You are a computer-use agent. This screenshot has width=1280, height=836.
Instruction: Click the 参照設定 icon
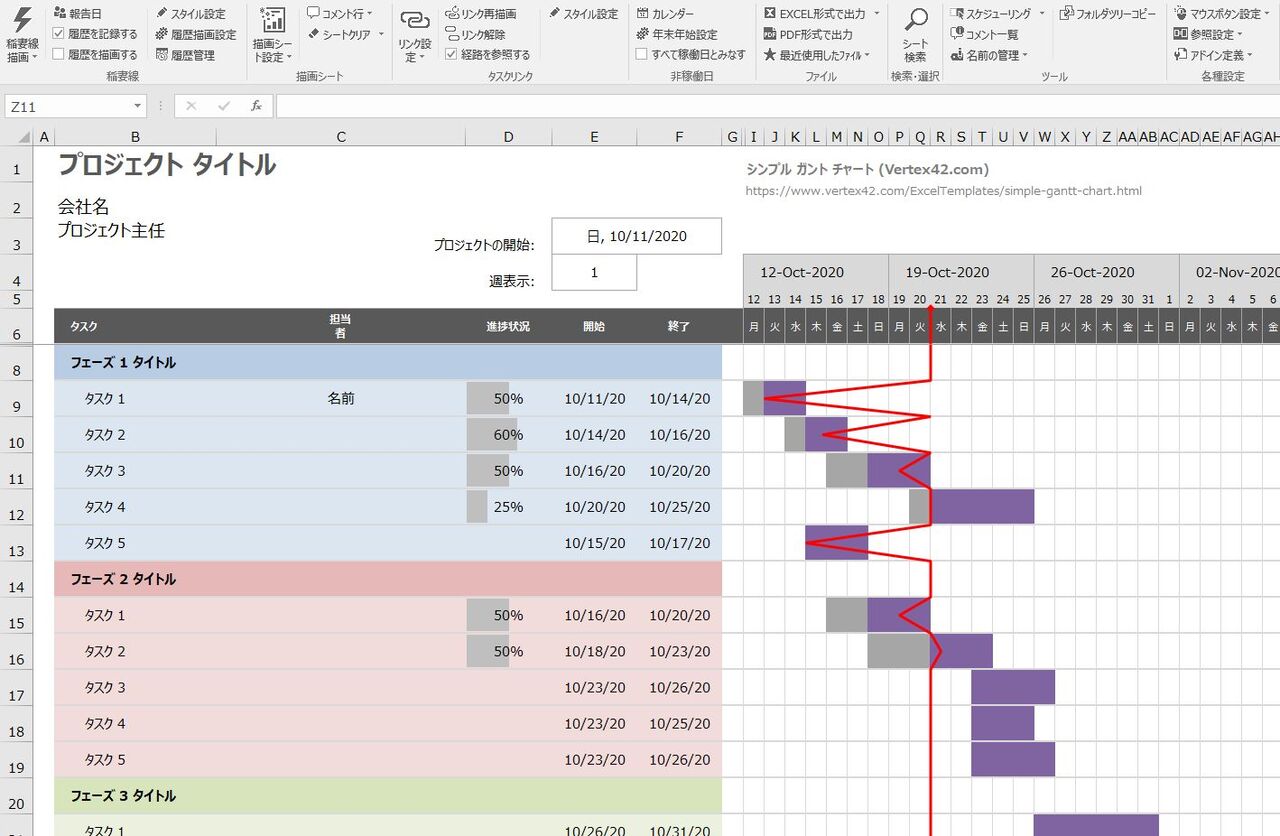point(1181,35)
